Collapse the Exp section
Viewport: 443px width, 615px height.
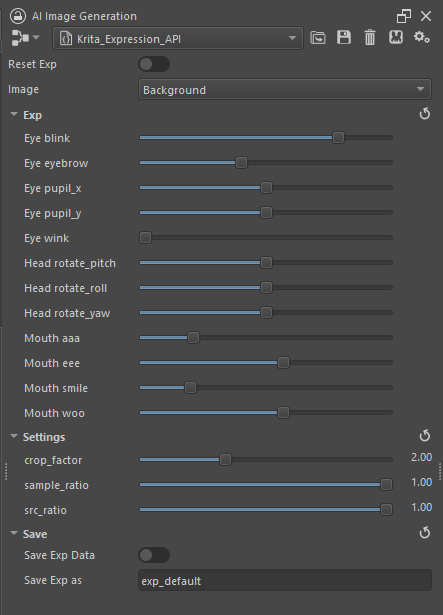[14, 114]
